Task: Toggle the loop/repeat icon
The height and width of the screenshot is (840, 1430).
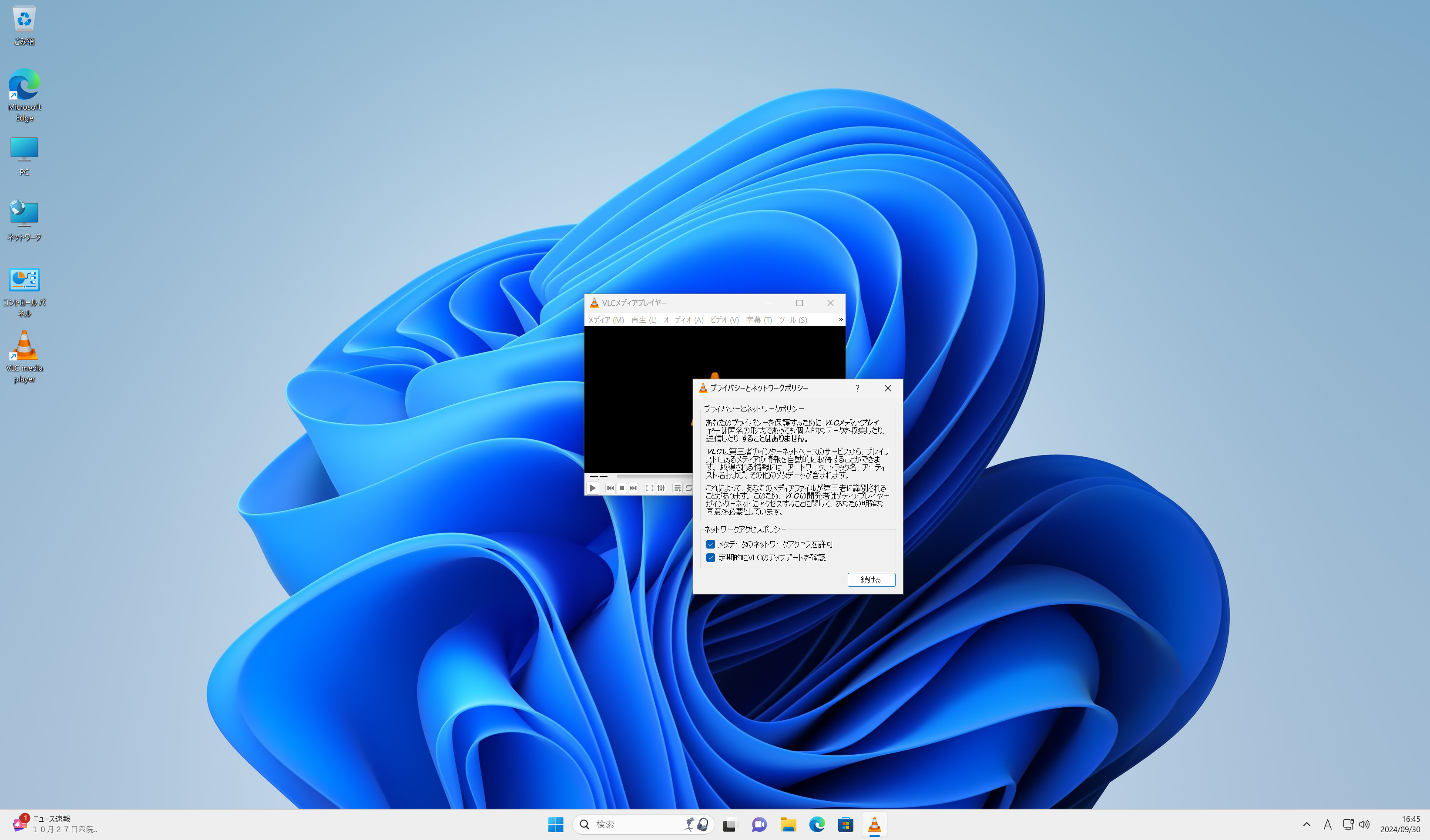Action: pos(688,488)
